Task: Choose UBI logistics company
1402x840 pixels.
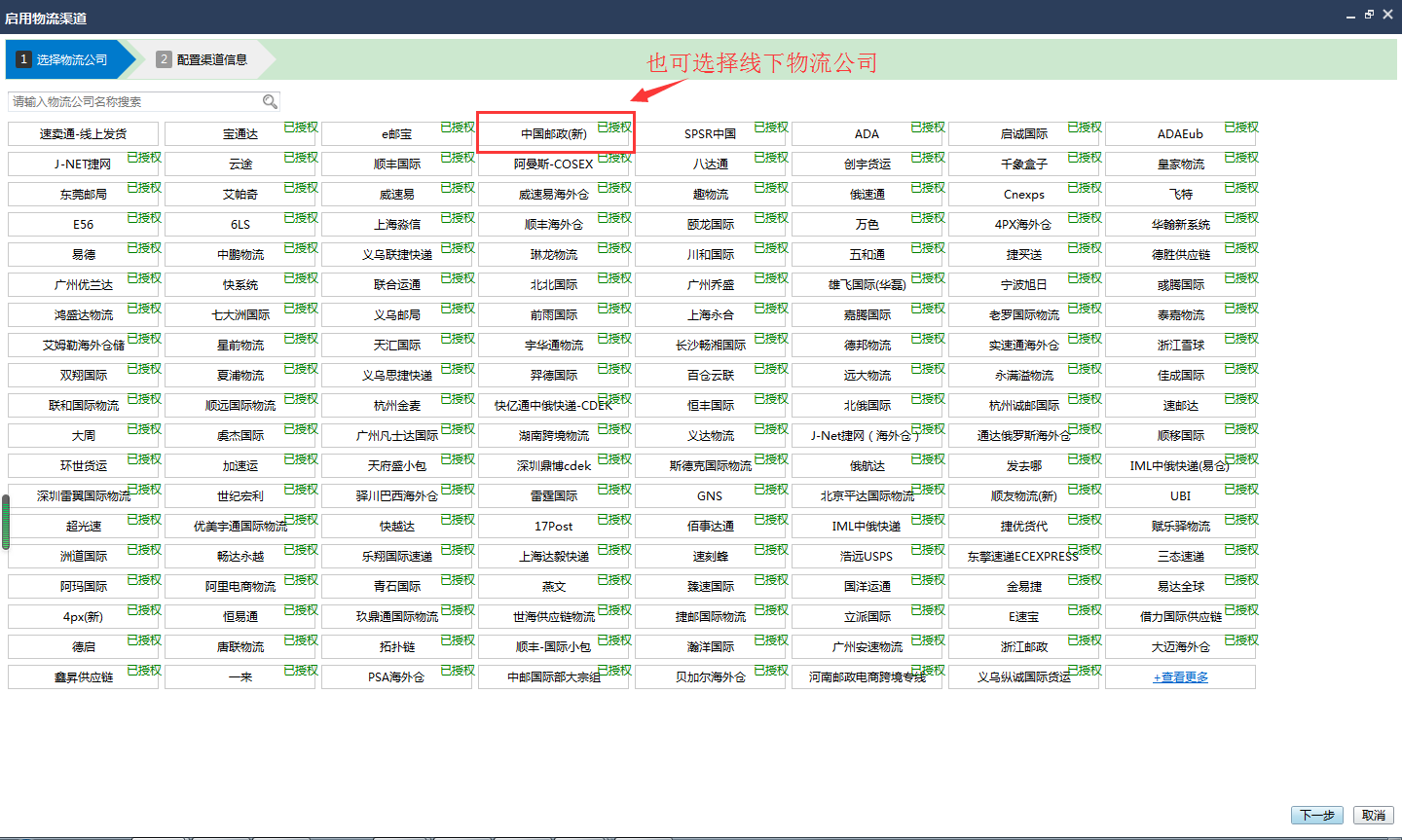Action: pyautogui.click(x=1181, y=496)
